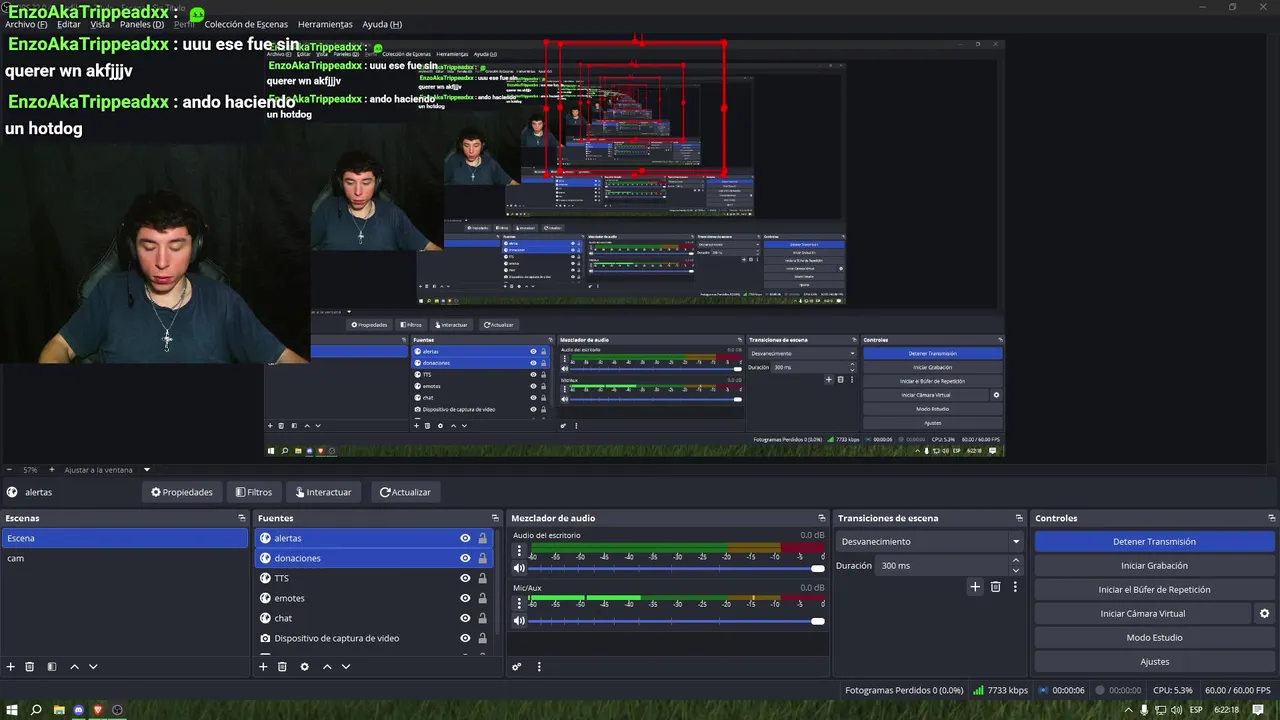Zoom out preview with minus icon
This screenshot has height=720, width=1280.
coord(9,470)
